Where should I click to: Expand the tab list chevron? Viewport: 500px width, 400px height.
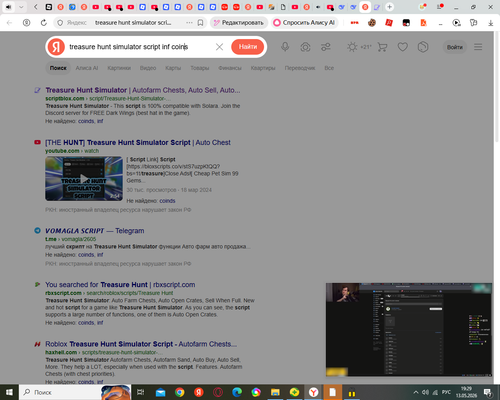(x=21, y=7)
